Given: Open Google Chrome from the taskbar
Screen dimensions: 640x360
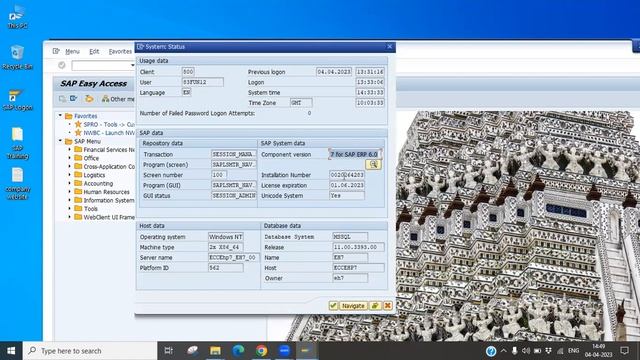Looking at the screenshot, I should 261,351.
